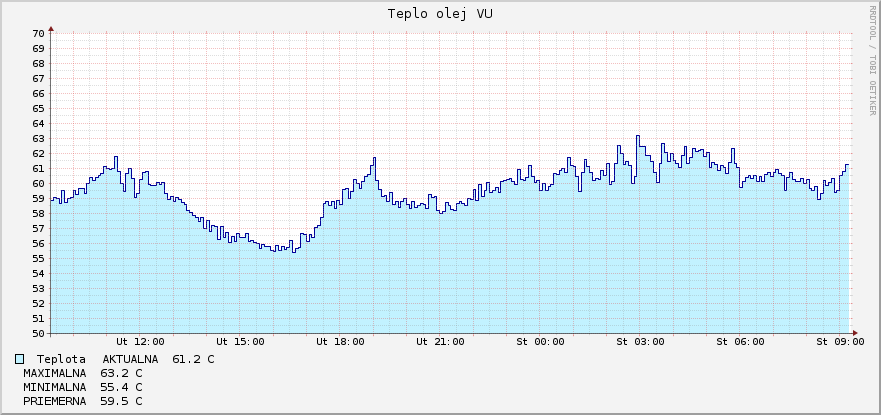The width and height of the screenshot is (881, 415).
Task: Click the St 06:00 time axis label
Action: click(x=740, y=342)
